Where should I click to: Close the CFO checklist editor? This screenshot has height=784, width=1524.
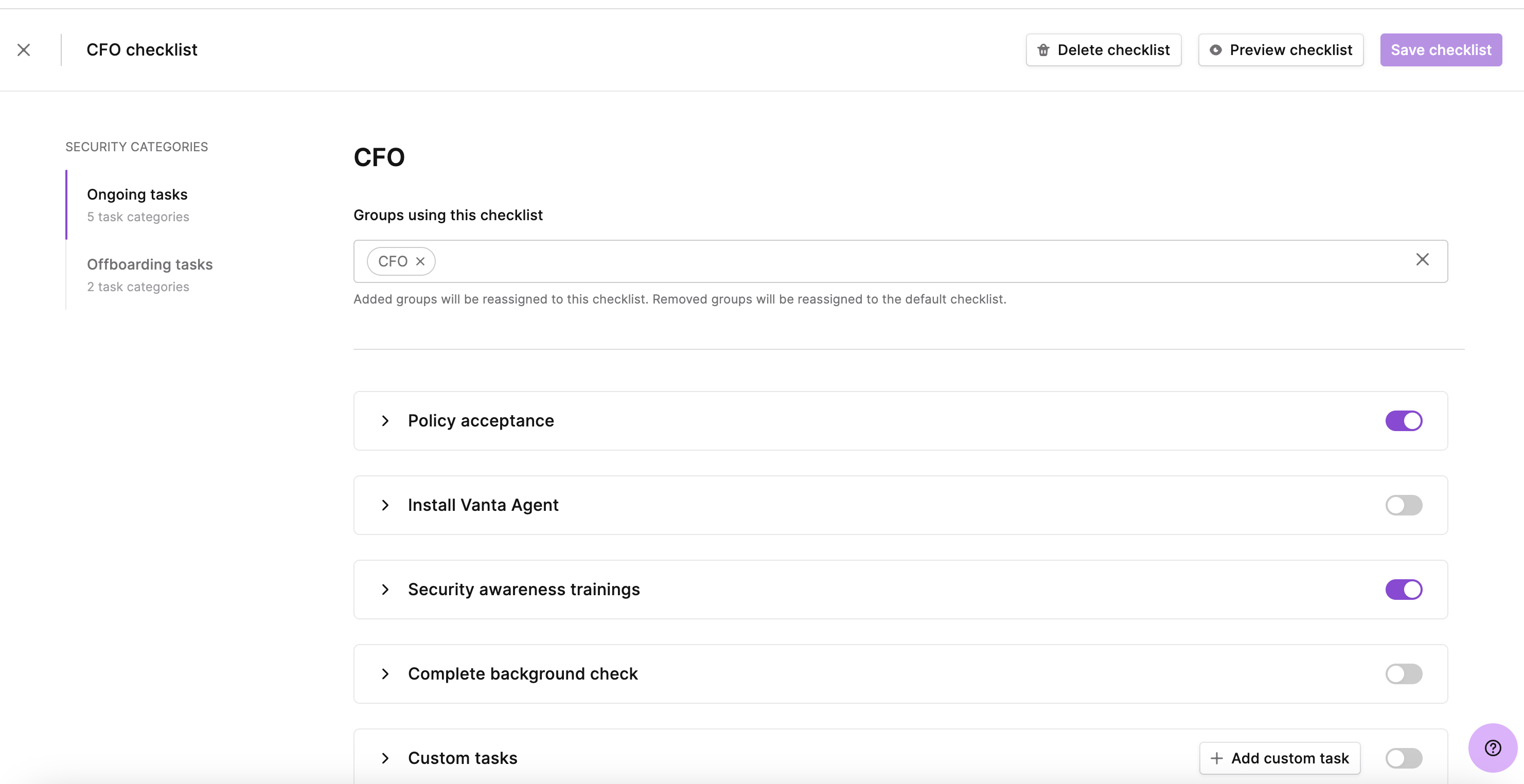click(24, 50)
